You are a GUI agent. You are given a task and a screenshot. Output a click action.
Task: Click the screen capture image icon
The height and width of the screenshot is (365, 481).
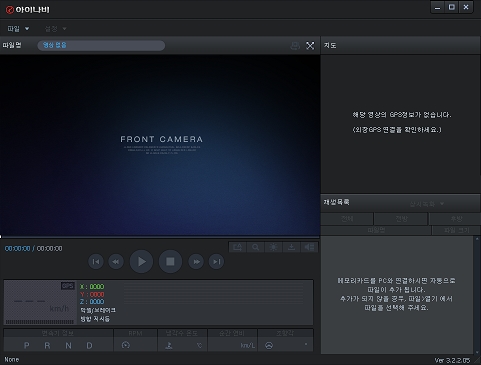tap(238, 247)
